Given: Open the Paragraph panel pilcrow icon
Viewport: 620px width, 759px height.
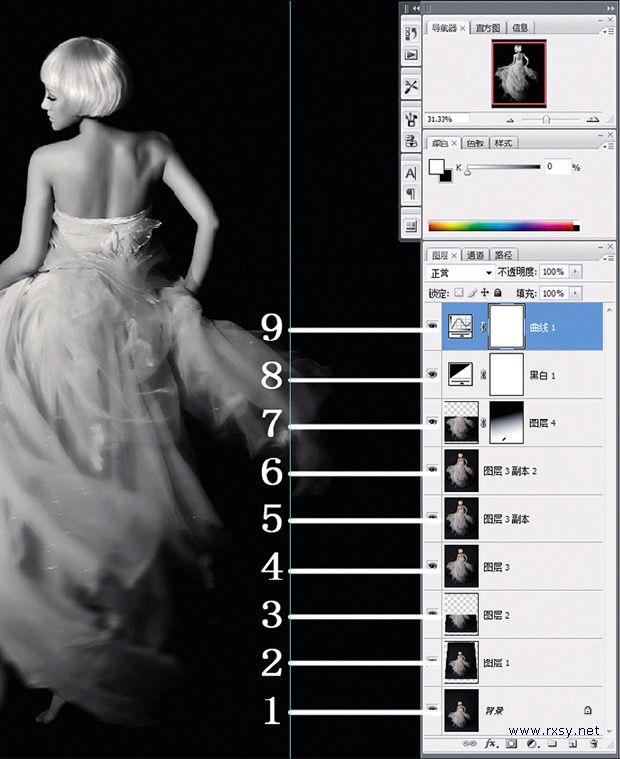Looking at the screenshot, I should 411,194.
